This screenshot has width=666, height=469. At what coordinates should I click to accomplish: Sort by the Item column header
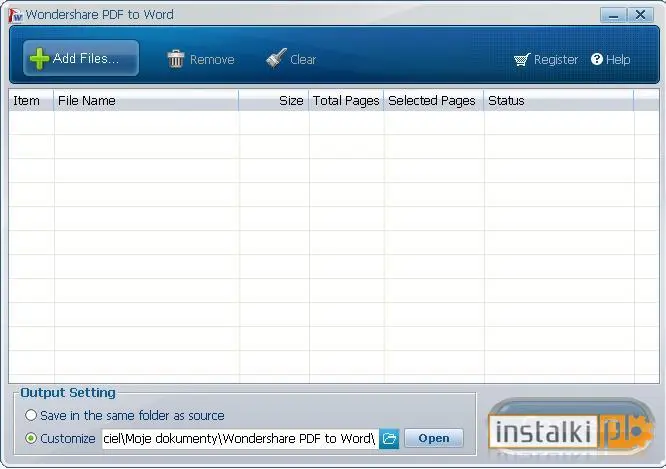pyautogui.click(x=31, y=101)
